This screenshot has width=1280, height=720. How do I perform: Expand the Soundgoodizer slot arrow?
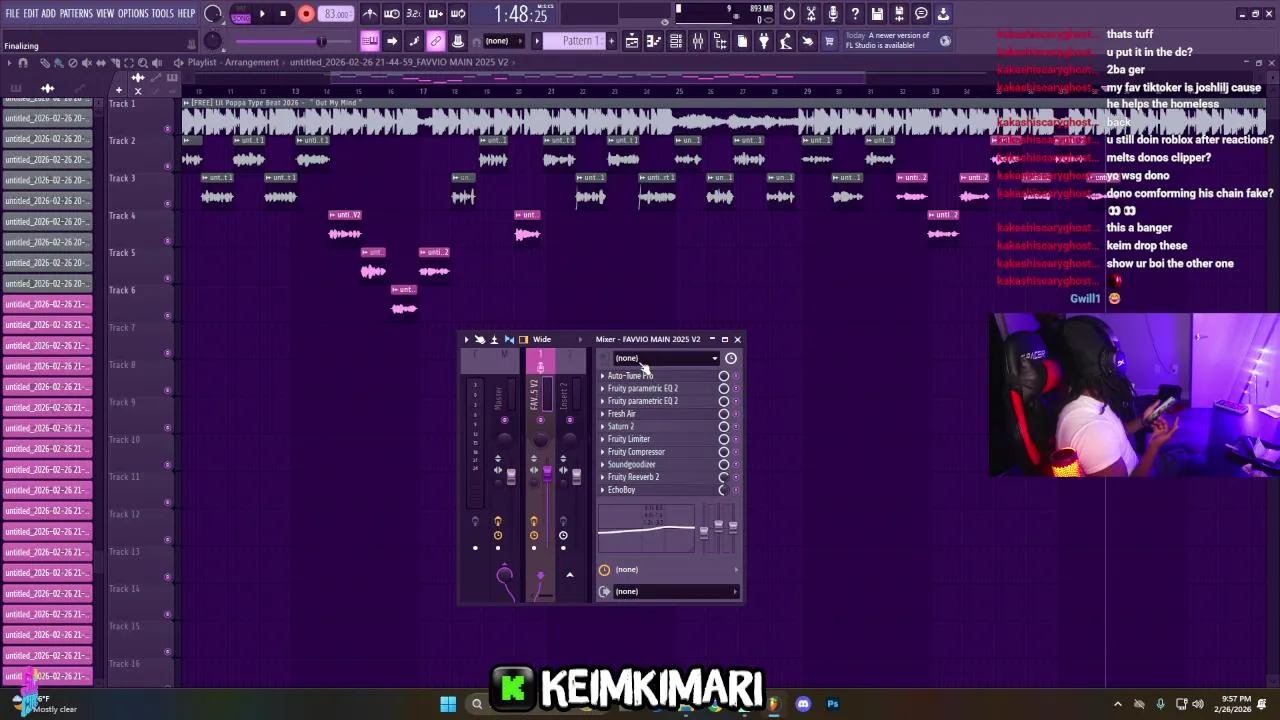602,465
